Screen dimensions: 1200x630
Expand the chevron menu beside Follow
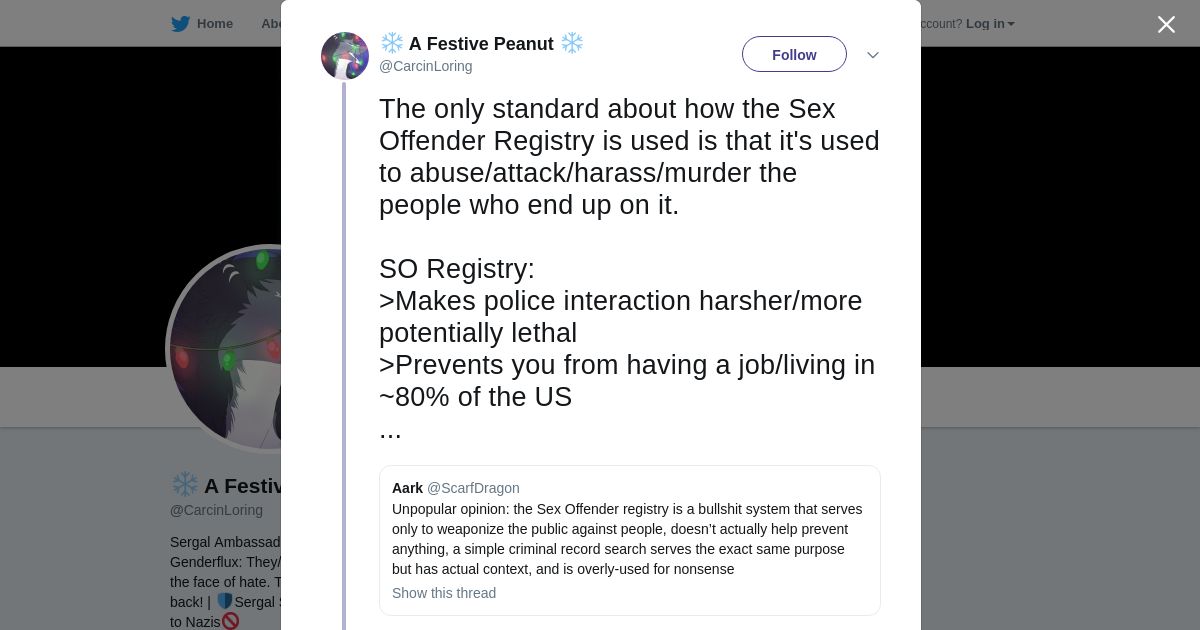pos(872,55)
